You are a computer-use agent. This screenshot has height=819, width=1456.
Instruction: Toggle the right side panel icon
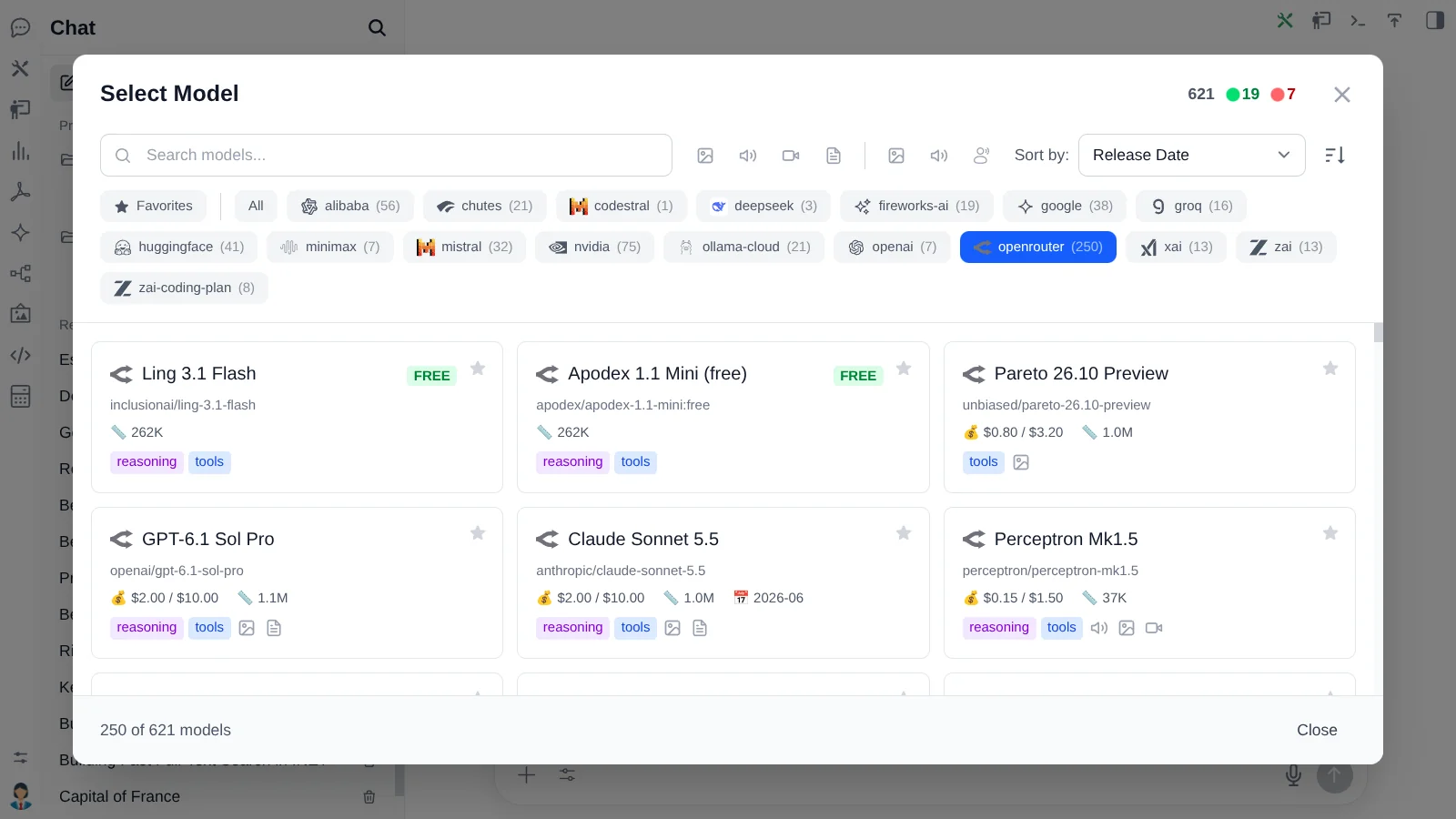tap(1435, 20)
